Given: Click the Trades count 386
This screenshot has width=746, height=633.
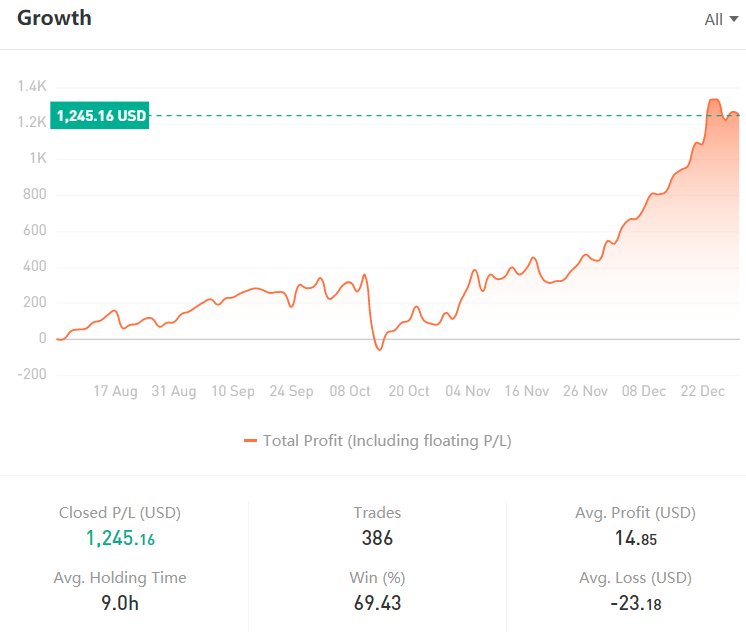Looking at the screenshot, I should point(377,538).
